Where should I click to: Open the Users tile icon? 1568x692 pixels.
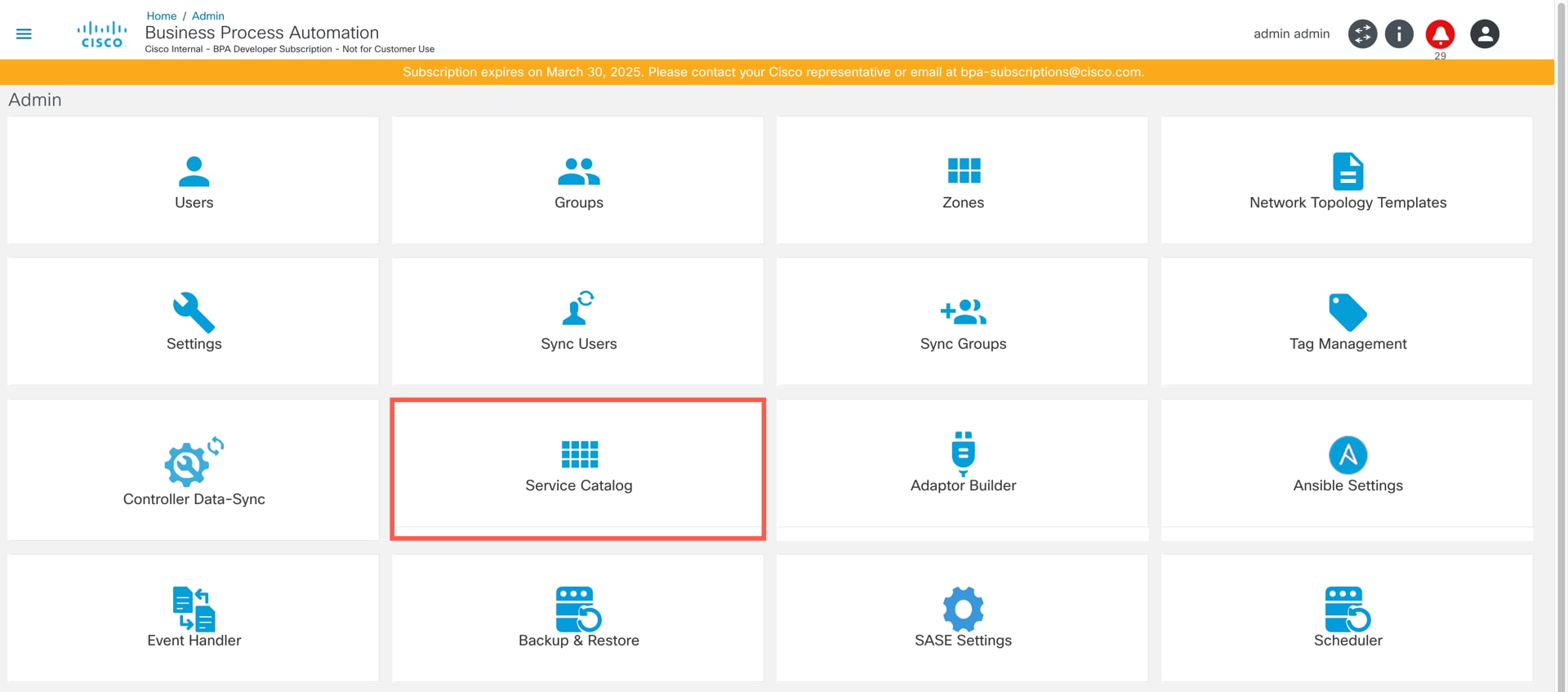(x=194, y=172)
